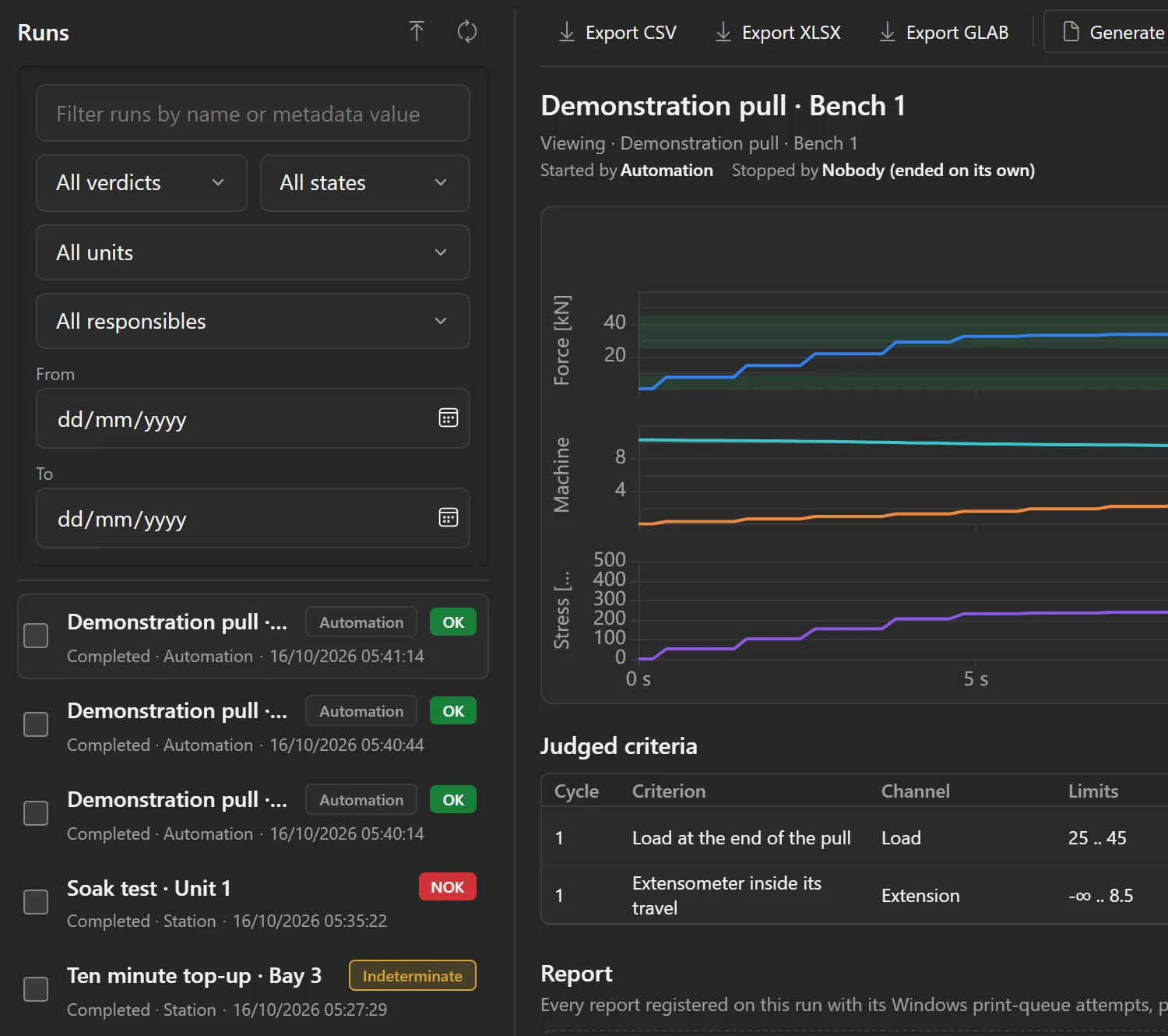
Task: Click the blue Force curve in the chart
Action: [848, 354]
